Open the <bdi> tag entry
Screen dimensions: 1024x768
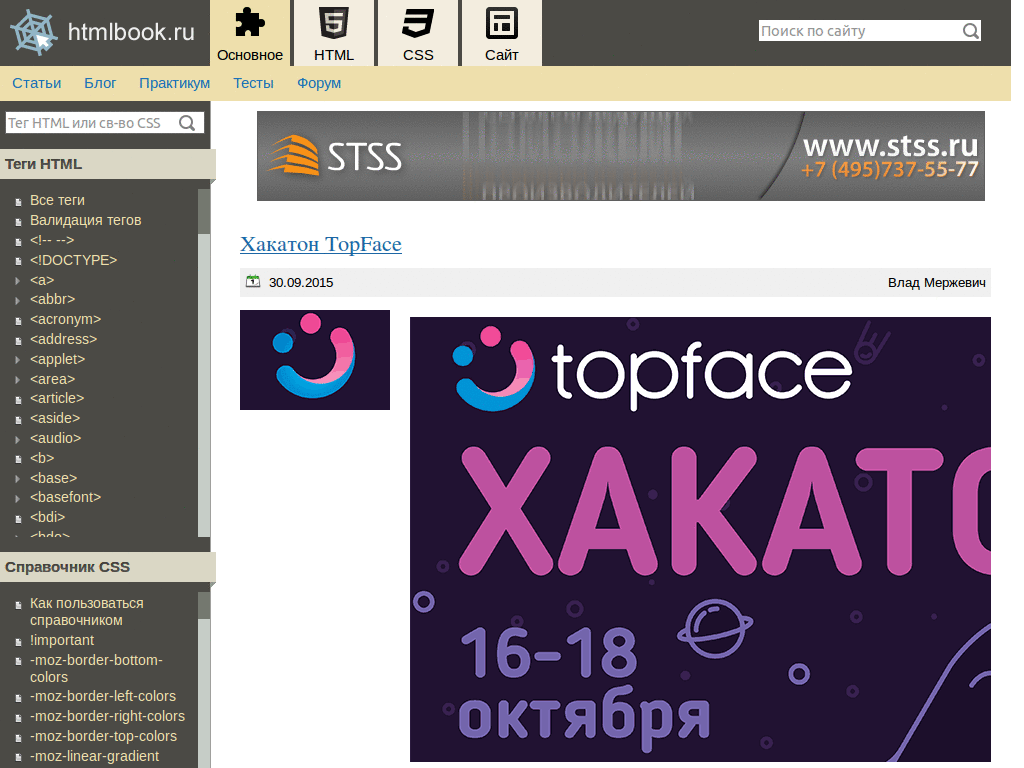(x=48, y=517)
